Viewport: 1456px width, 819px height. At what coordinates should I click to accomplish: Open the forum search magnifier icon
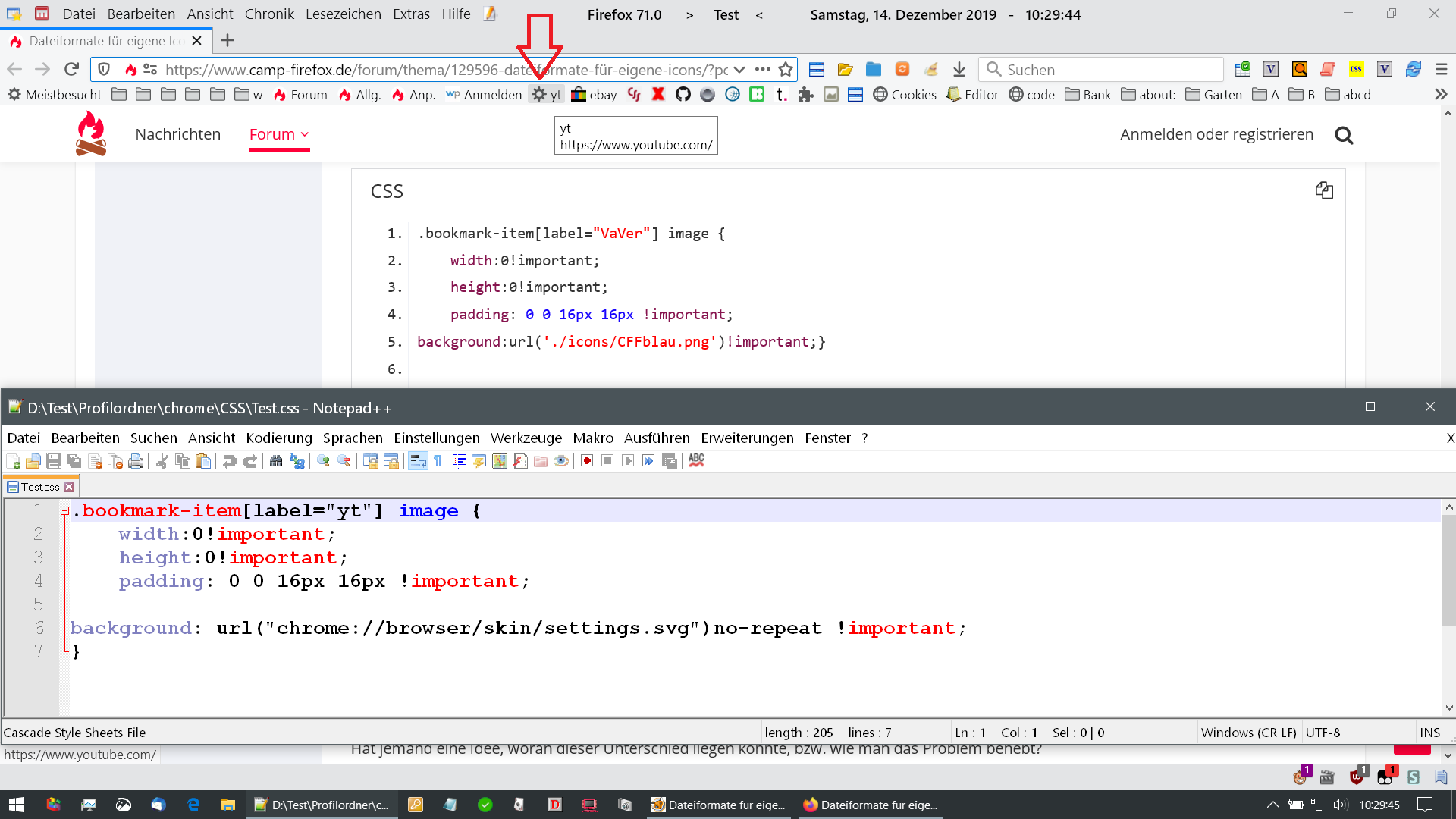point(1344,135)
